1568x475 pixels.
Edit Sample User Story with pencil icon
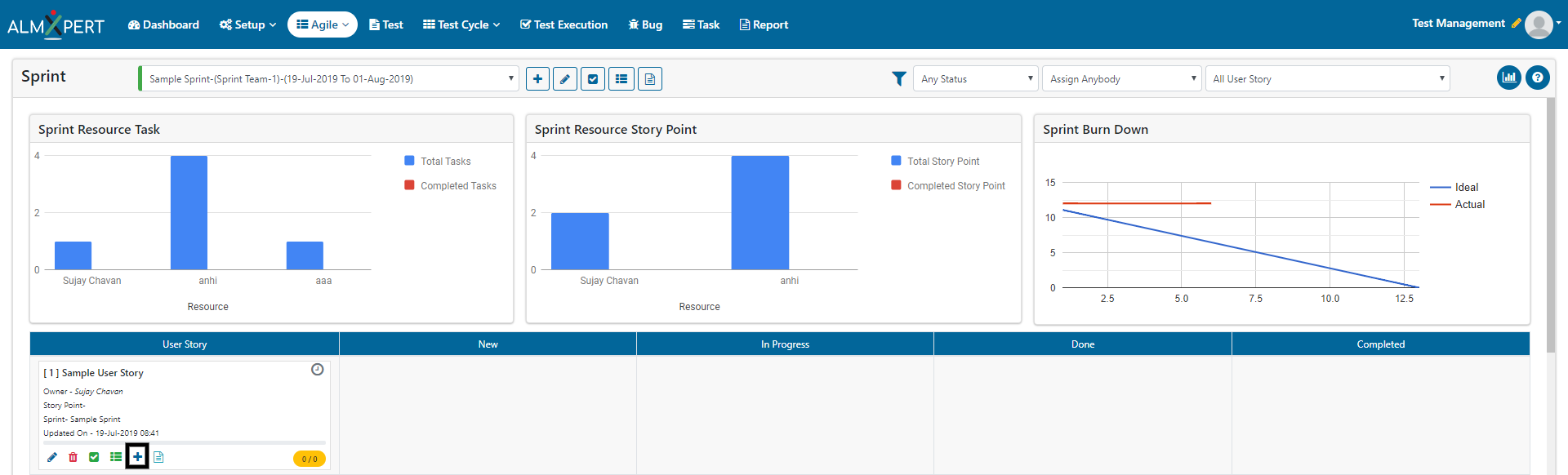[x=52, y=457]
